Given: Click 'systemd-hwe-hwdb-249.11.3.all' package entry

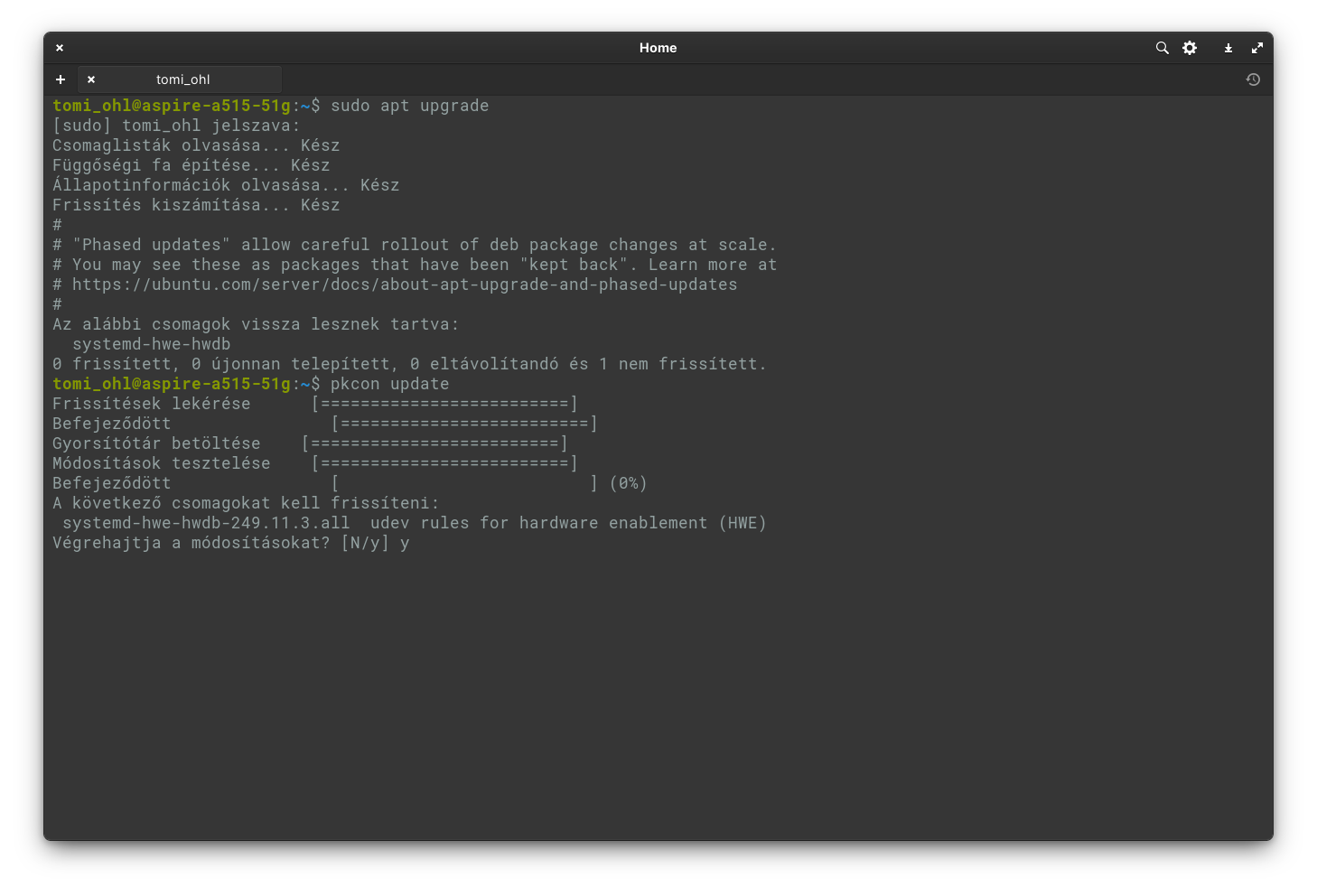Looking at the screenshot, I should coord(206,523).
